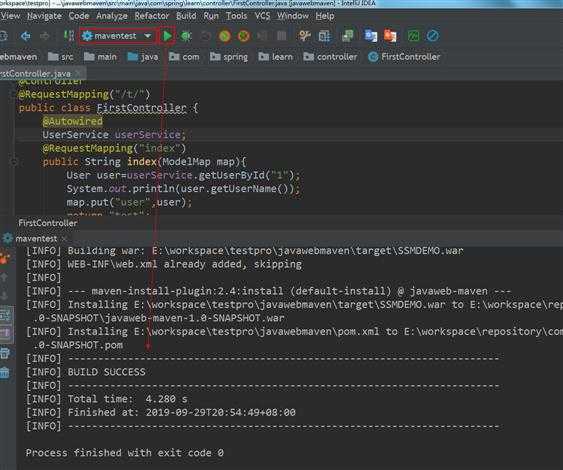Click the orange circle with green arrow
The height and width of the screenshot is (470, 563).
click(225, 36)
